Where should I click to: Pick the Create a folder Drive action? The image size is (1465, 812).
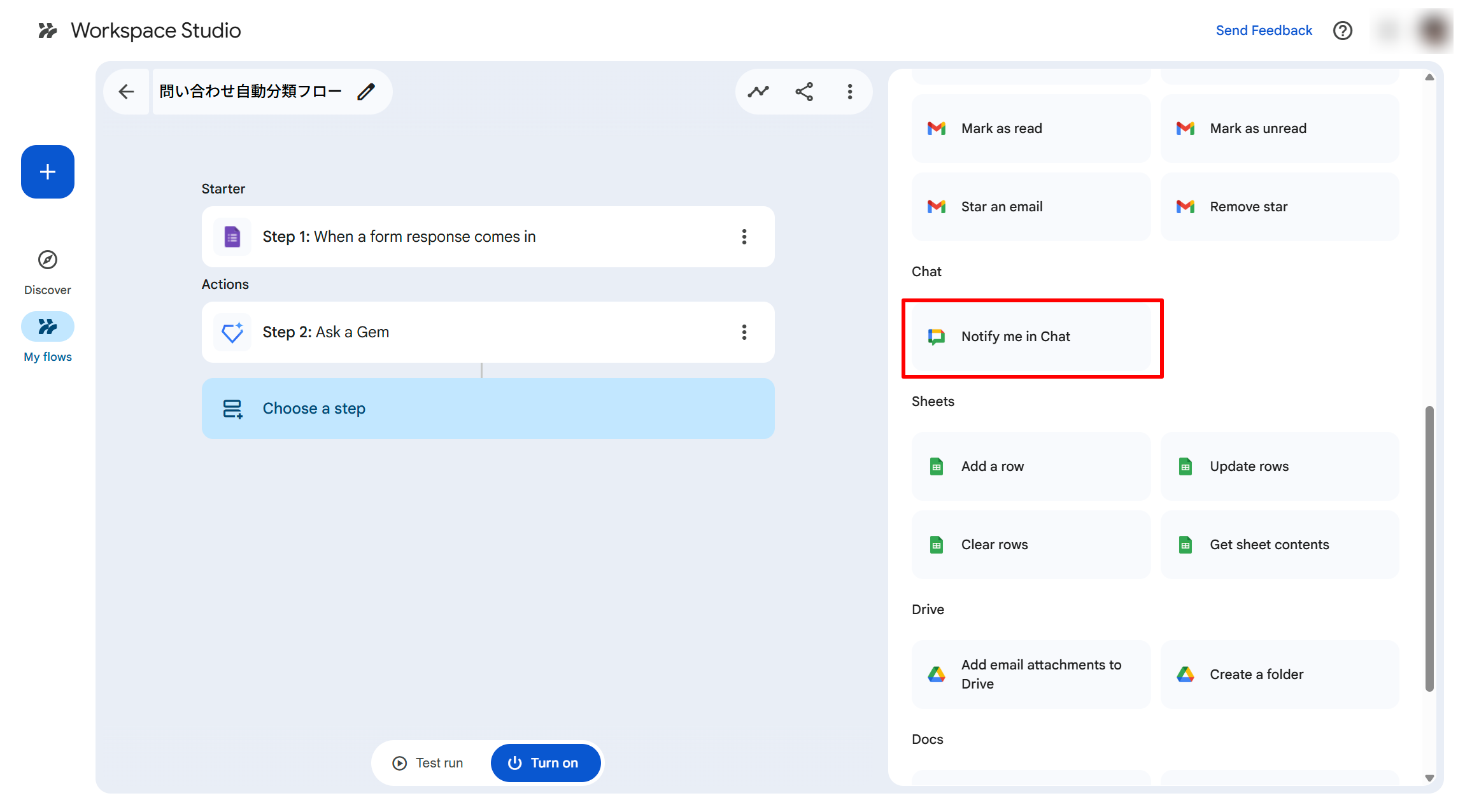1279,675
